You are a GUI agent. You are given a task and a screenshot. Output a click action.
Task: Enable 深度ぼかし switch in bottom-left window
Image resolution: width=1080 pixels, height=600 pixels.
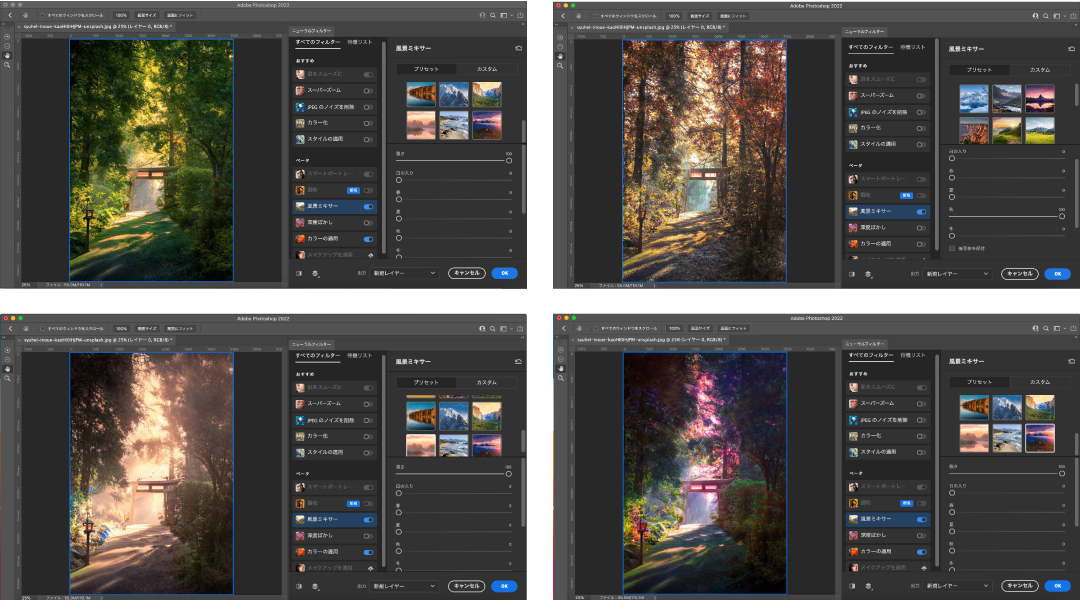(x=368, y=536)
